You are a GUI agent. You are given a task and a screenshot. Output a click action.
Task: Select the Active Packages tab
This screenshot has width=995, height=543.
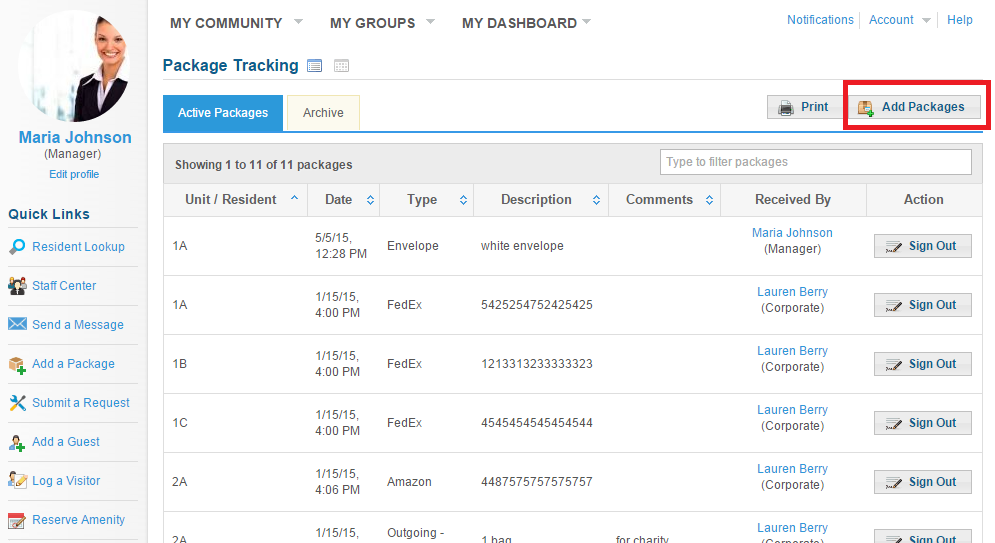[x=223, y=113]
